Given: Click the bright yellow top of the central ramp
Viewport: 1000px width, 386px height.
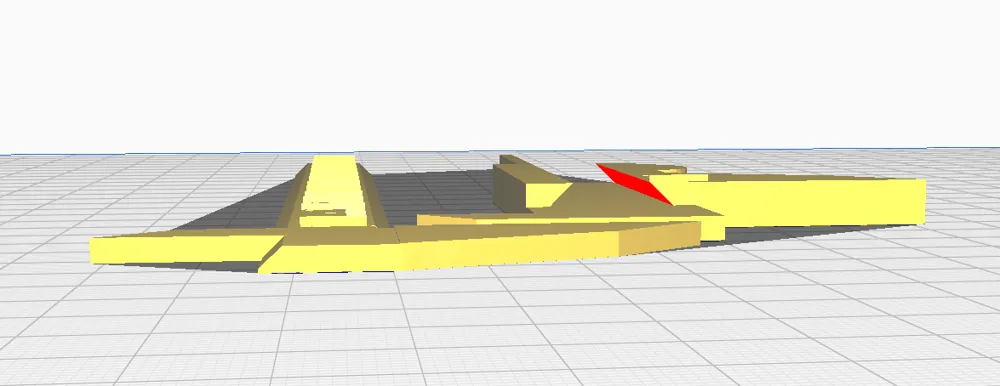Looking at the screenshot, I should tap(332, 190).
